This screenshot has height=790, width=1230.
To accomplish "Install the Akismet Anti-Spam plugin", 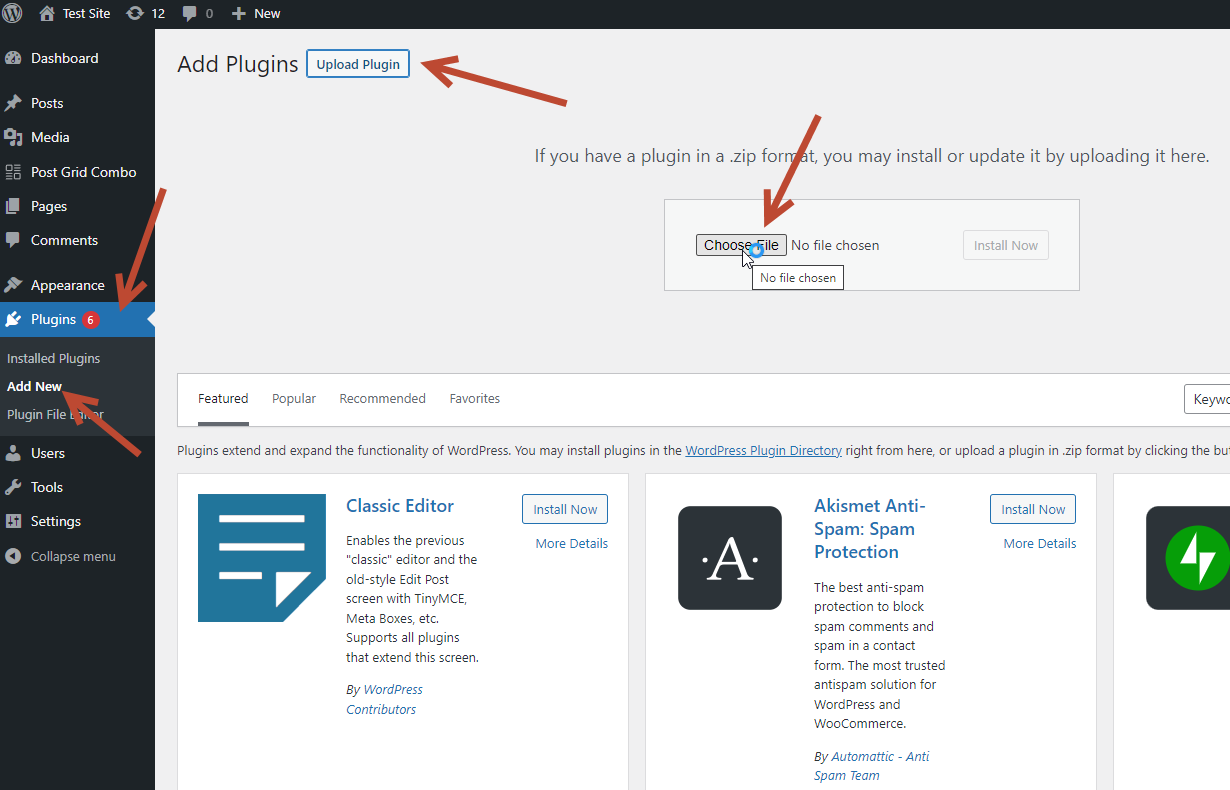I will [1033, 509].
